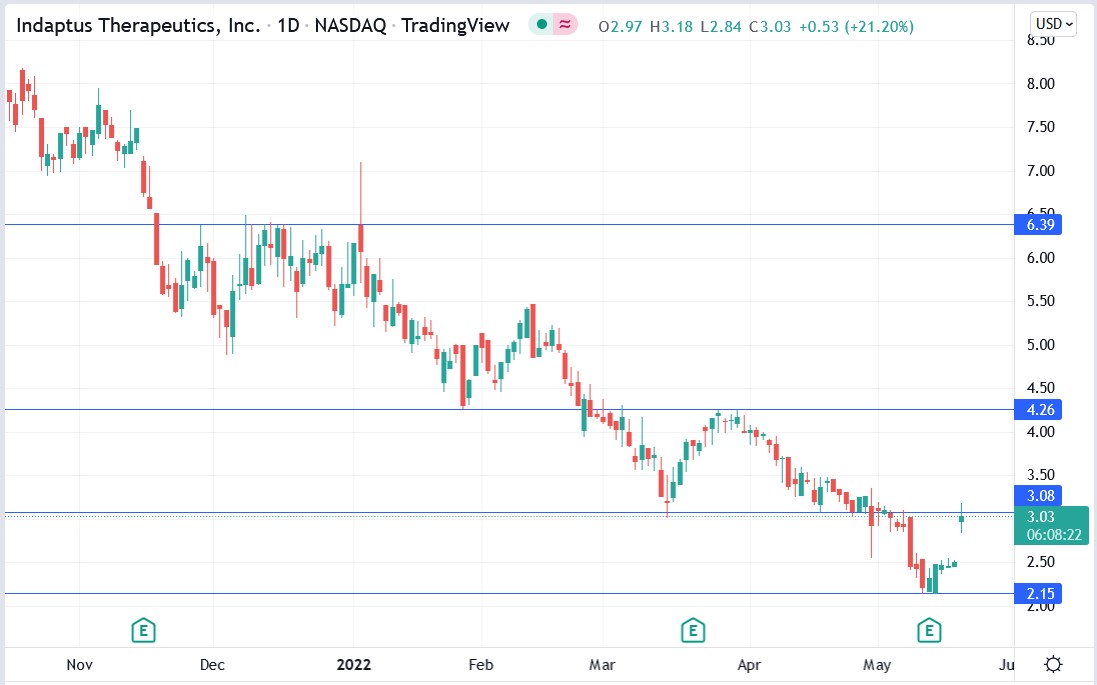Select the 2.15 horizontal line price label
This screenshot has height=685, width=1097.
point(1038,593)
